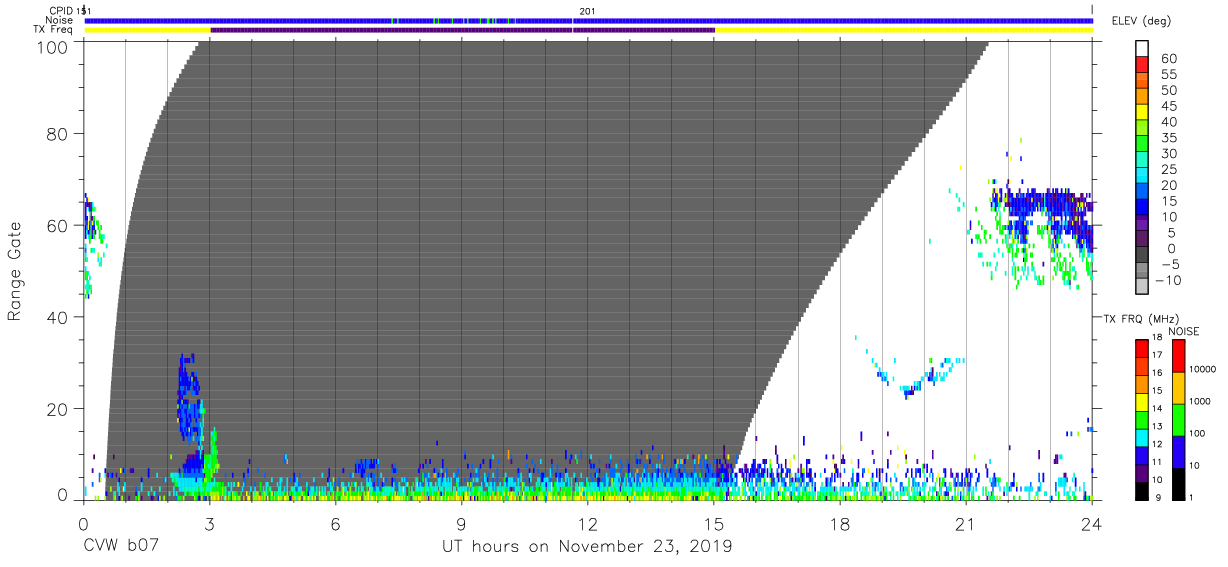
Task: Click yellow 14–15 segment of TX FRQ colorbar
Action: tap(1140, 401)
